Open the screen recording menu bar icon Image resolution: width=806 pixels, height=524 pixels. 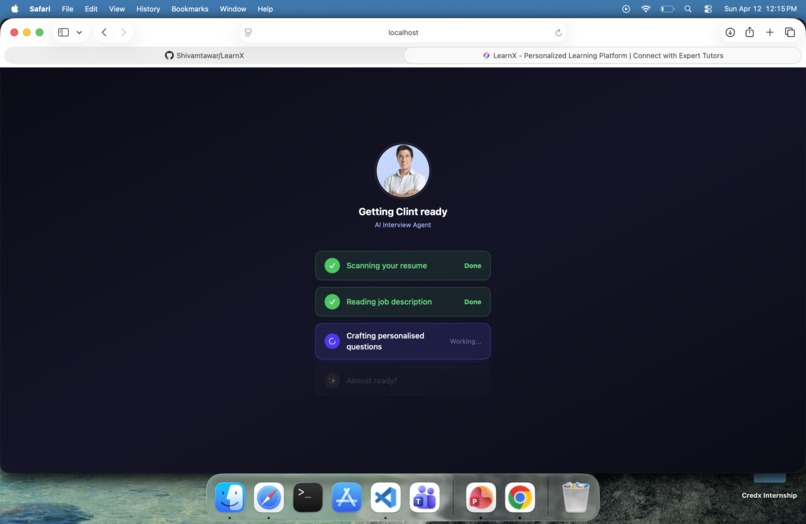626,9
